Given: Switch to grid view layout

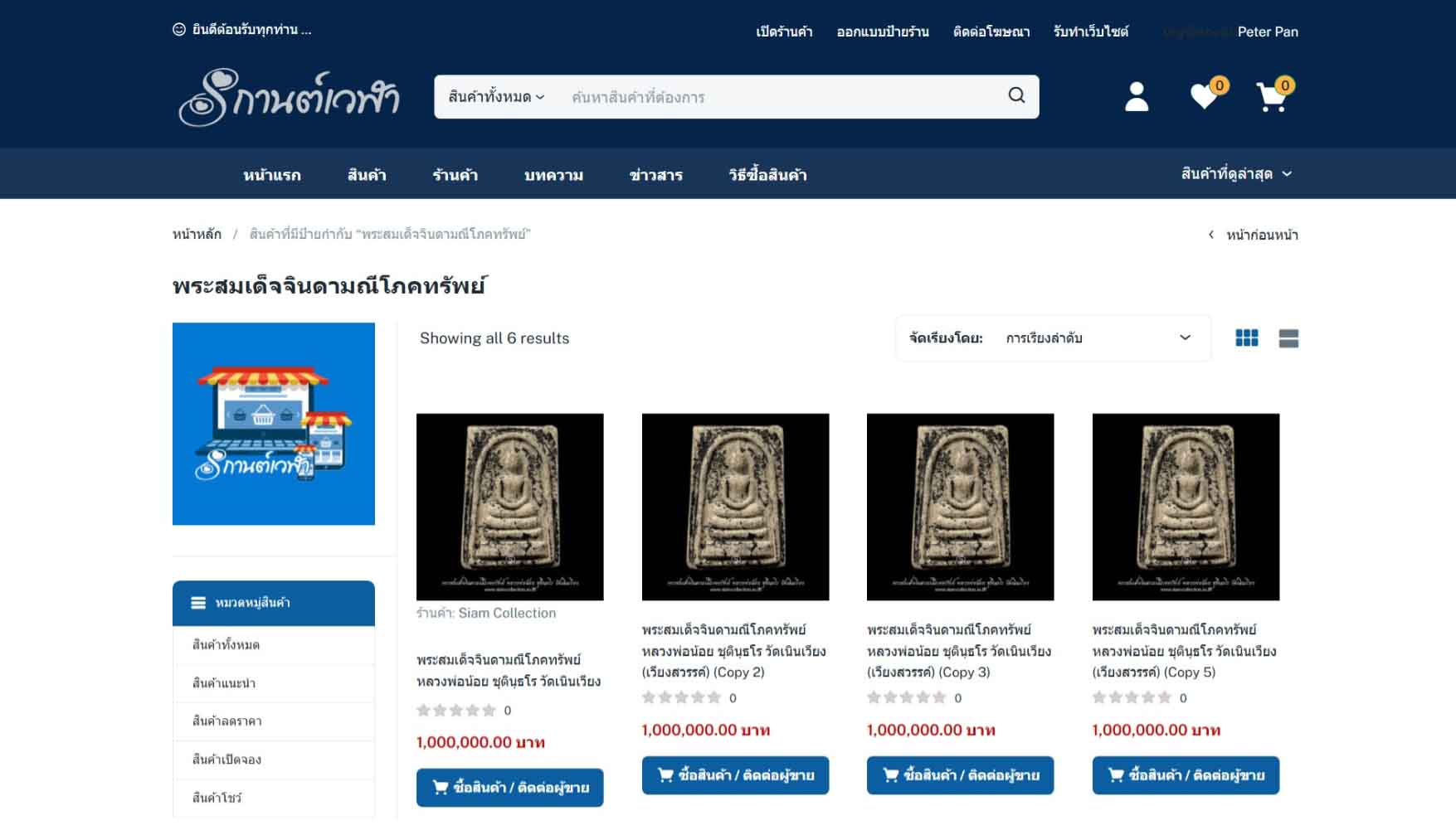Looking at the screenshot, I should point(1246,337).
